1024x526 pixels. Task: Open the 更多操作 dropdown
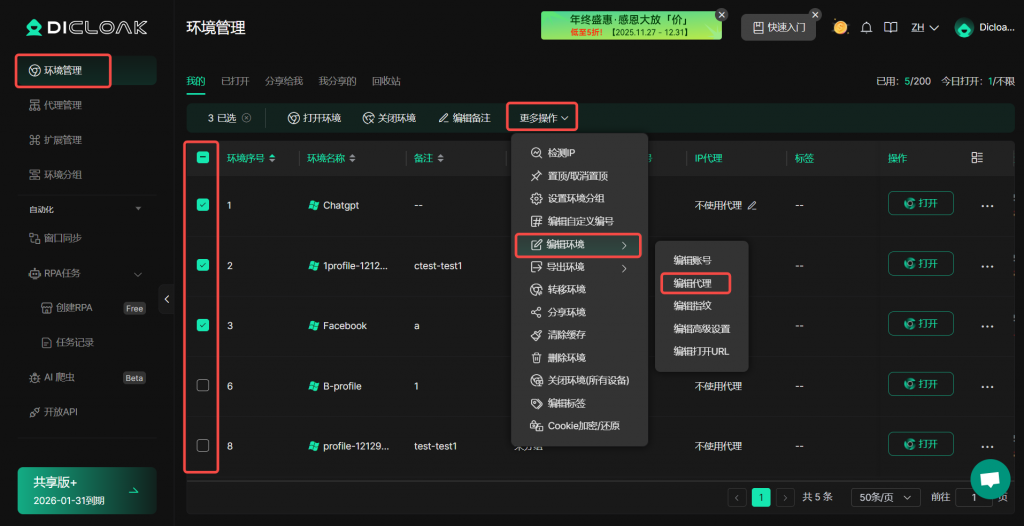pos(543,118)
